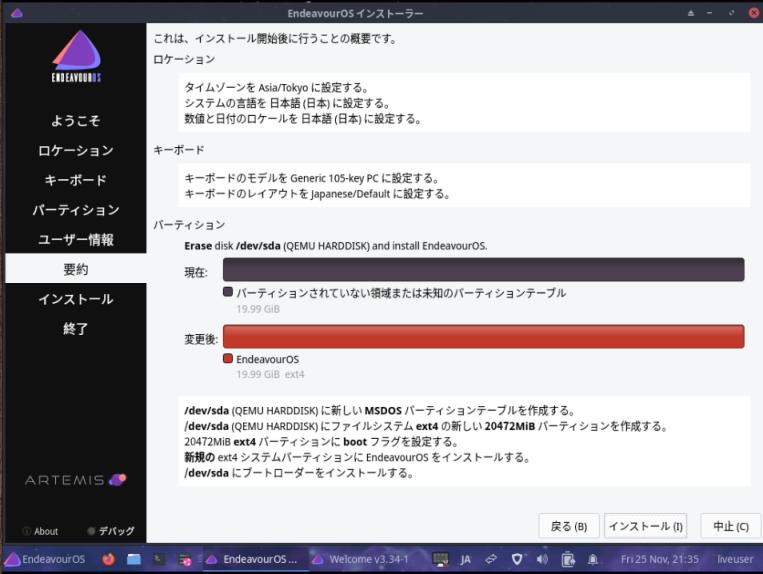Select the パーティション step in sidebar
Viewport: 763px width, 574px height.
(x=76, y=210)
